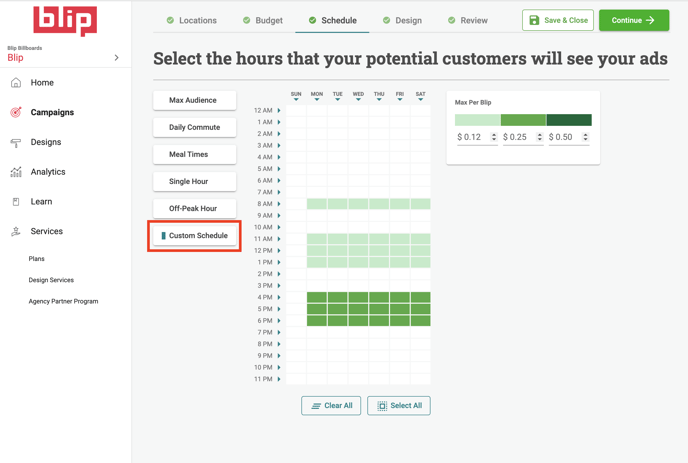Open Design Services link

(x=51, y=280)
